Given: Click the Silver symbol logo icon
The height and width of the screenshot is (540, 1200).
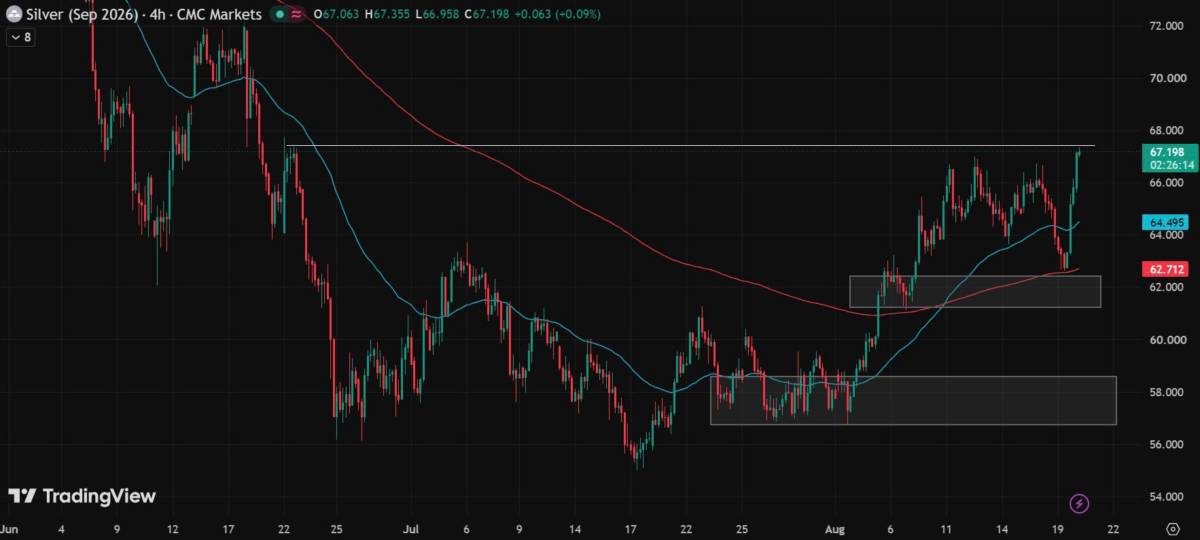Looking at the screenshot, I should (x=14, y=14).
